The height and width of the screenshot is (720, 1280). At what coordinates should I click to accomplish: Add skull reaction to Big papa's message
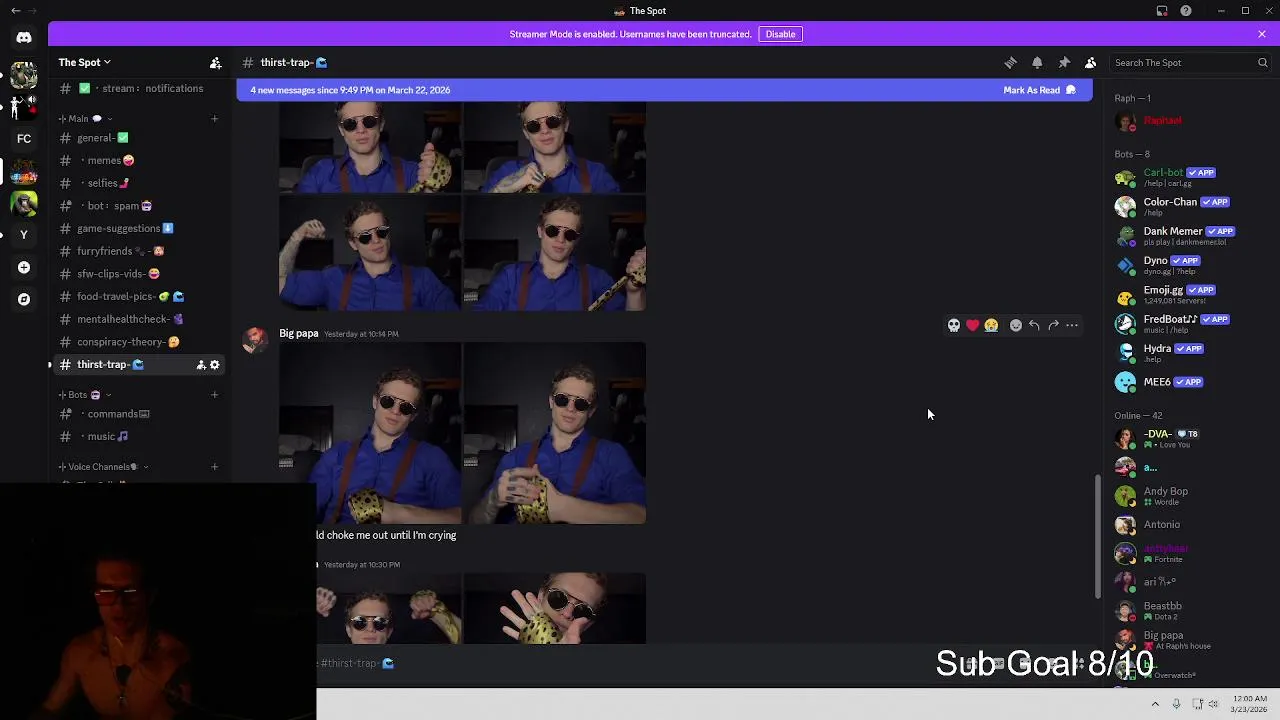click(954, 325)
